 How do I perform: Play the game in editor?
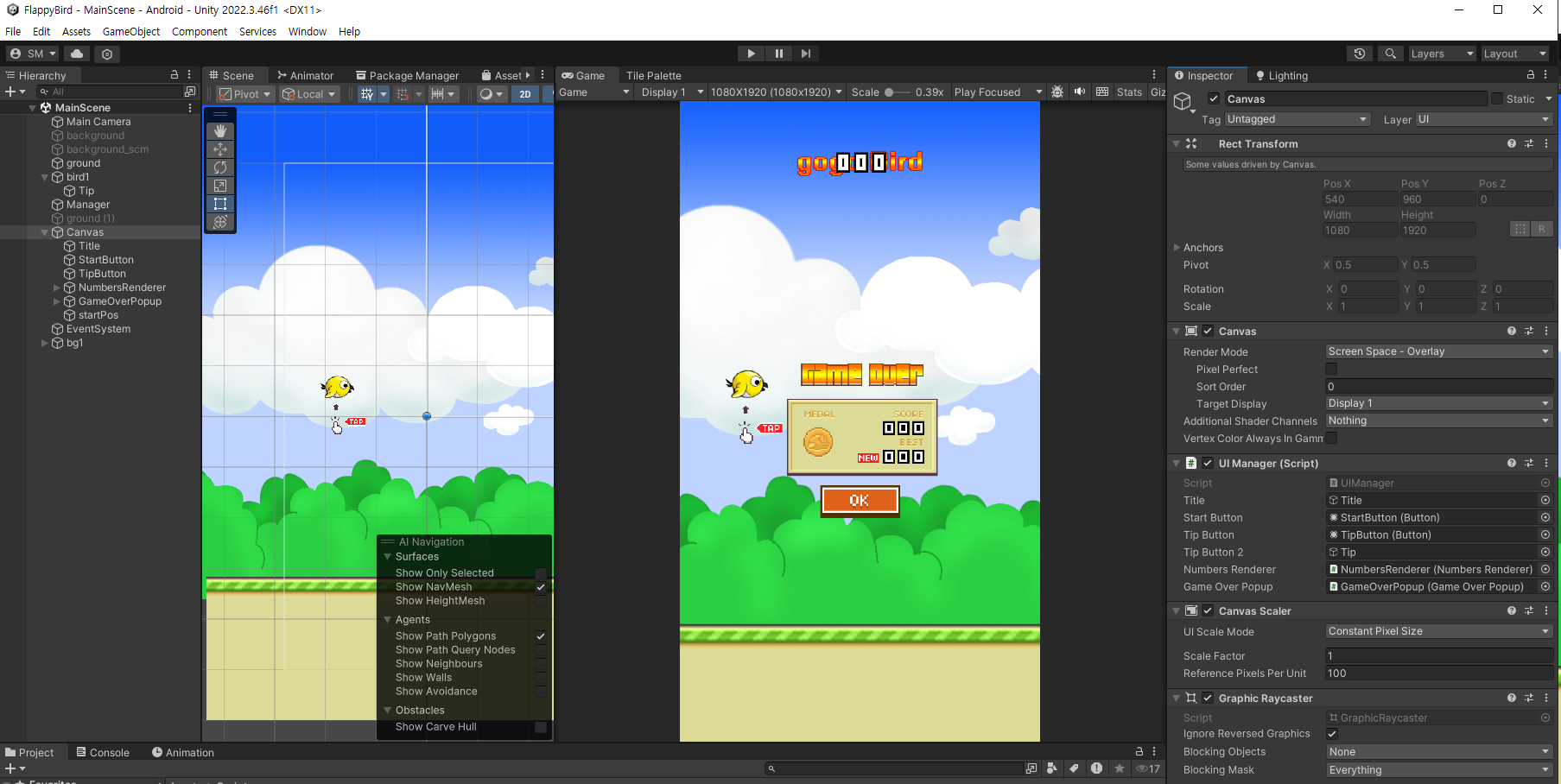coord(751,54)
